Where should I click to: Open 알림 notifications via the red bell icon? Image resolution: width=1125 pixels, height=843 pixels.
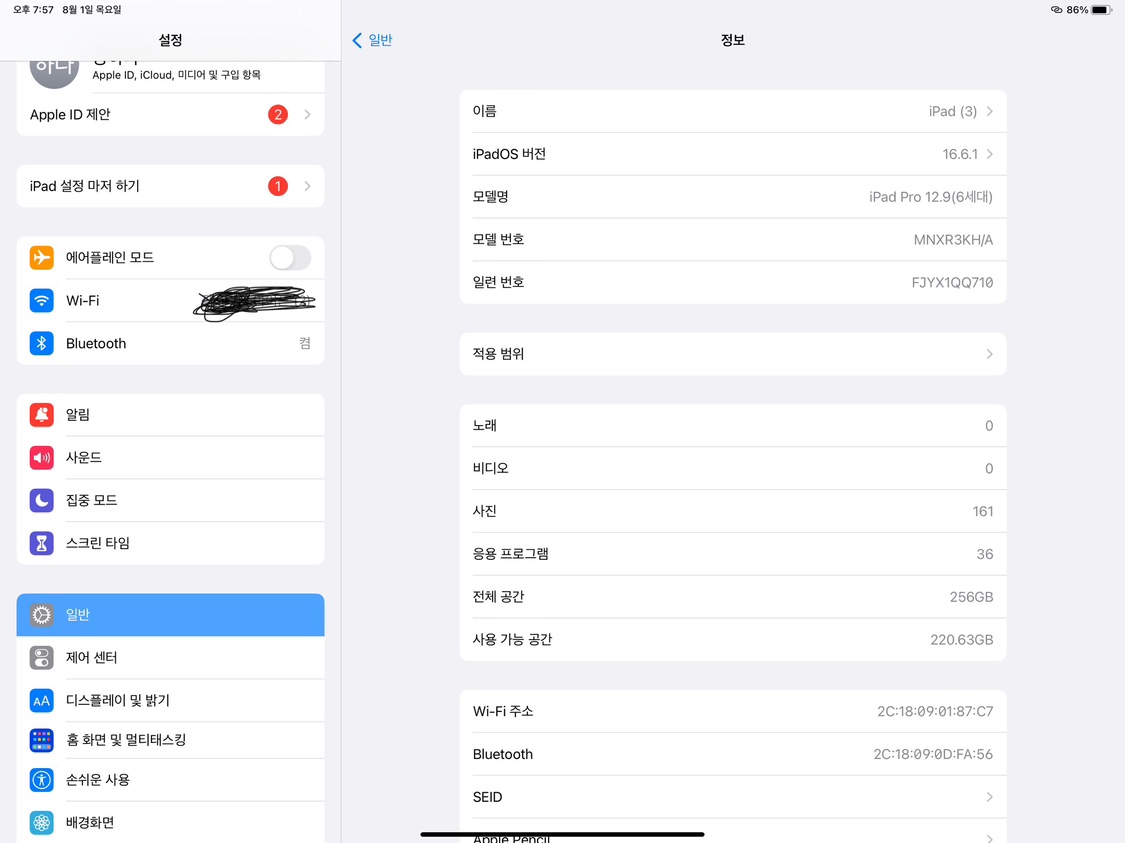coord(41,415)
